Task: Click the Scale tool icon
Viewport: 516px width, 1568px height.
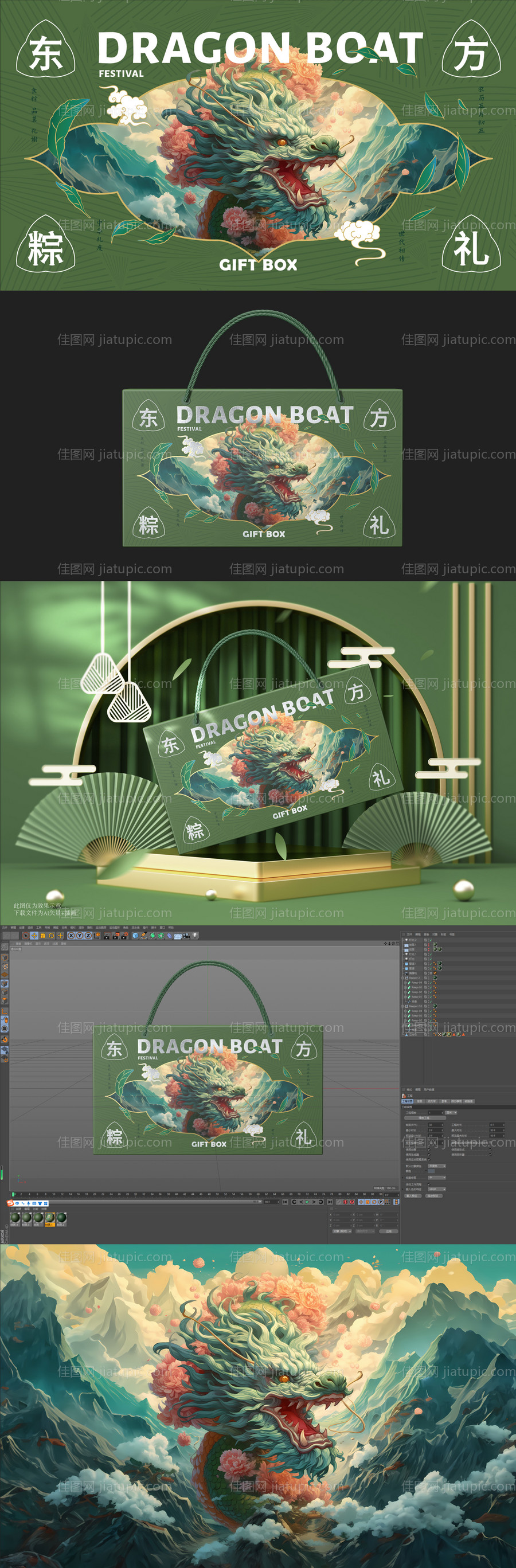Action: [x=42, y=936]
